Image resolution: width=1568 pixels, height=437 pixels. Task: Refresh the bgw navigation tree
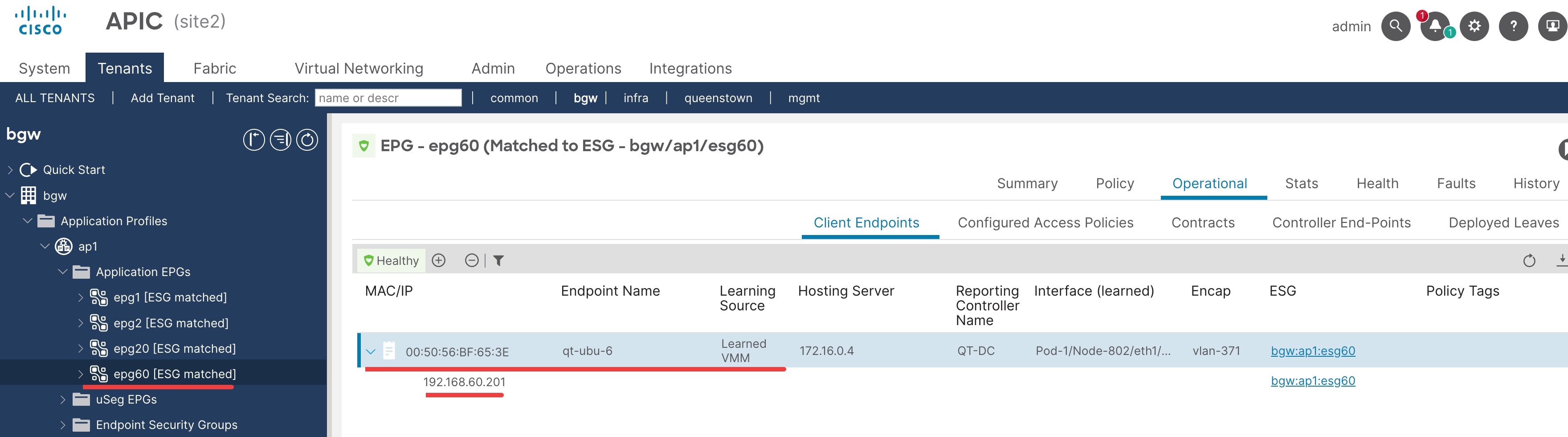click(307, 140)
